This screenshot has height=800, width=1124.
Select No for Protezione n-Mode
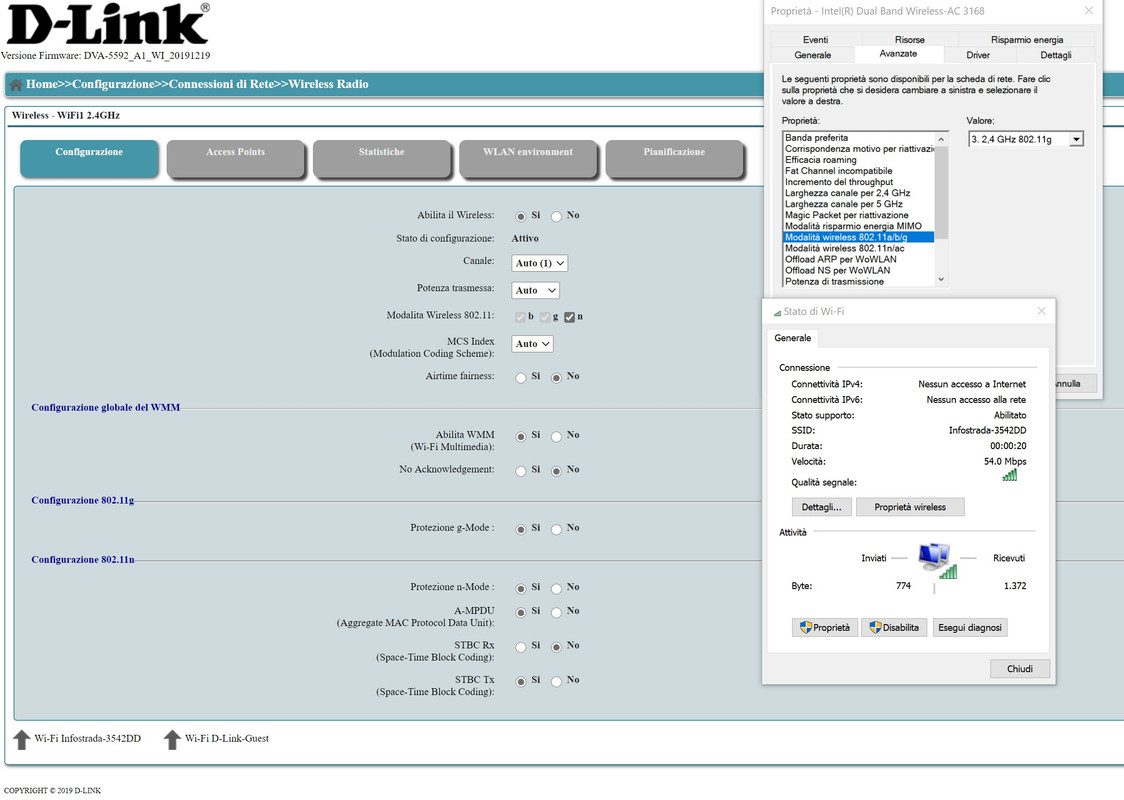pos(556,589)
